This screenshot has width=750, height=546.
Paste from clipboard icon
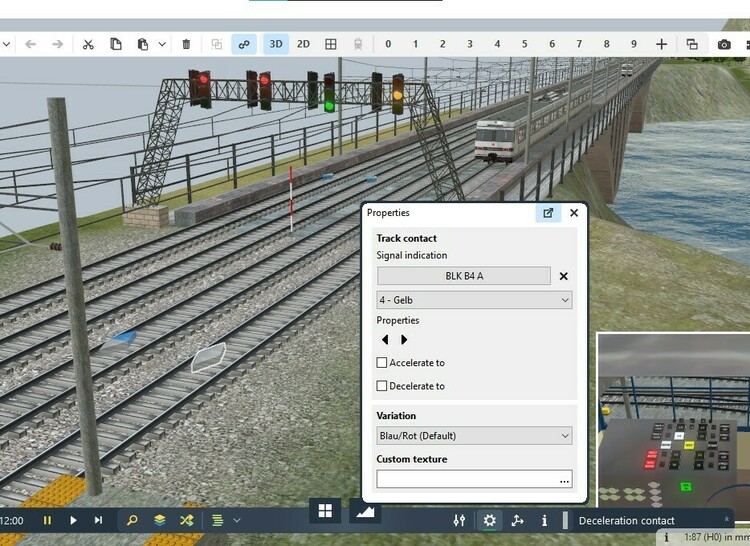(x=143, y=44)
